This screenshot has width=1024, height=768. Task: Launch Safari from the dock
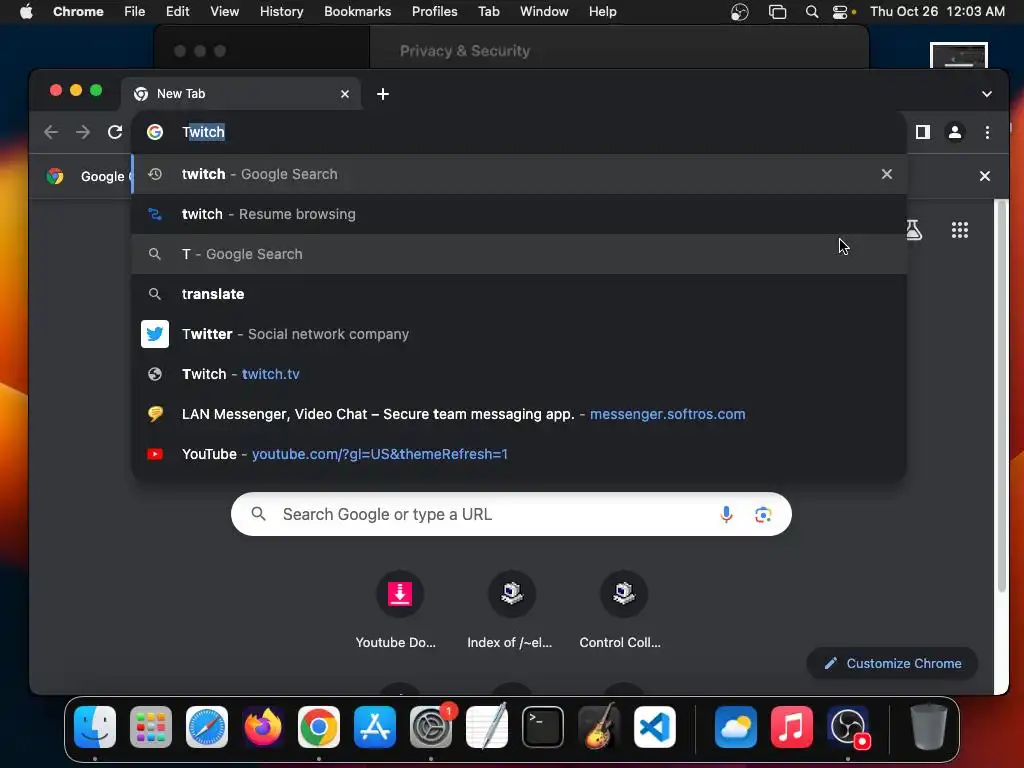[207, 727]
